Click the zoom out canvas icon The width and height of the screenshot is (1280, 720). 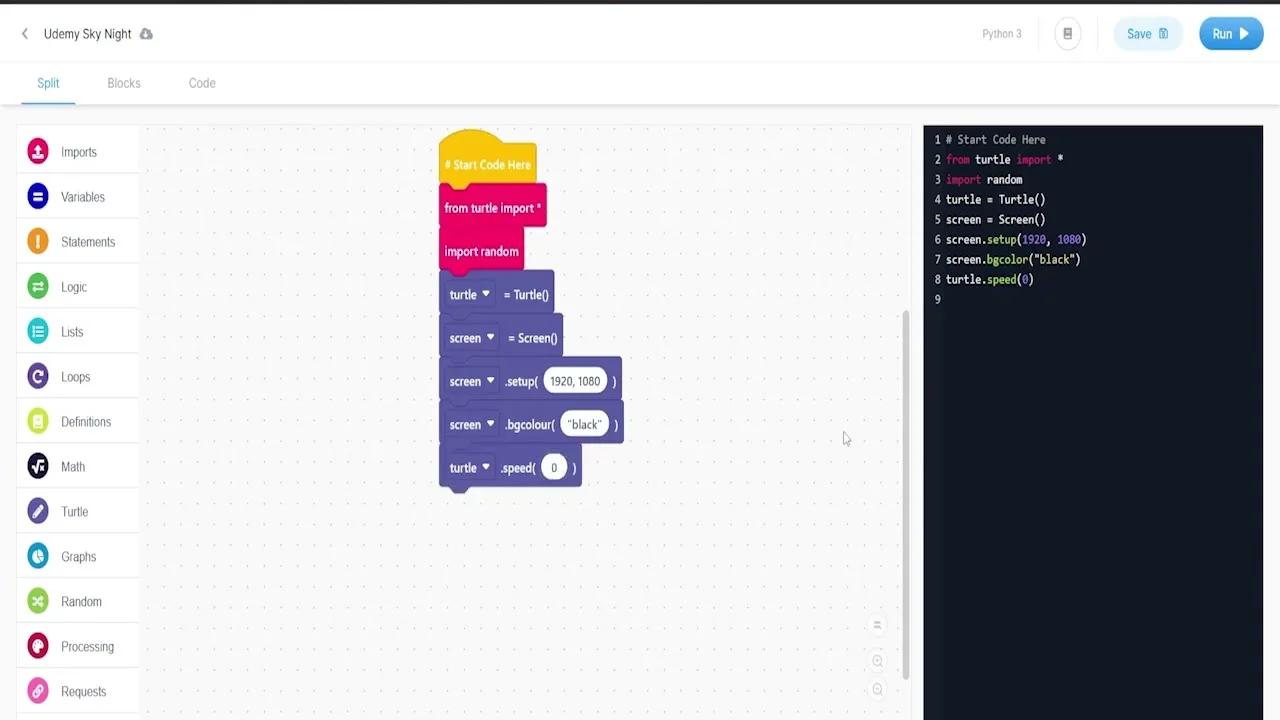click(x=877, y=689)
